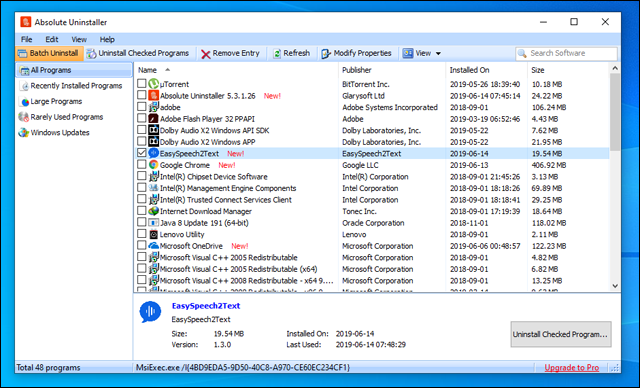Click the Intel(R) Management Engine Components icon
The height and width of the screenshot is (388, 640).
click(x=153, y=188)
